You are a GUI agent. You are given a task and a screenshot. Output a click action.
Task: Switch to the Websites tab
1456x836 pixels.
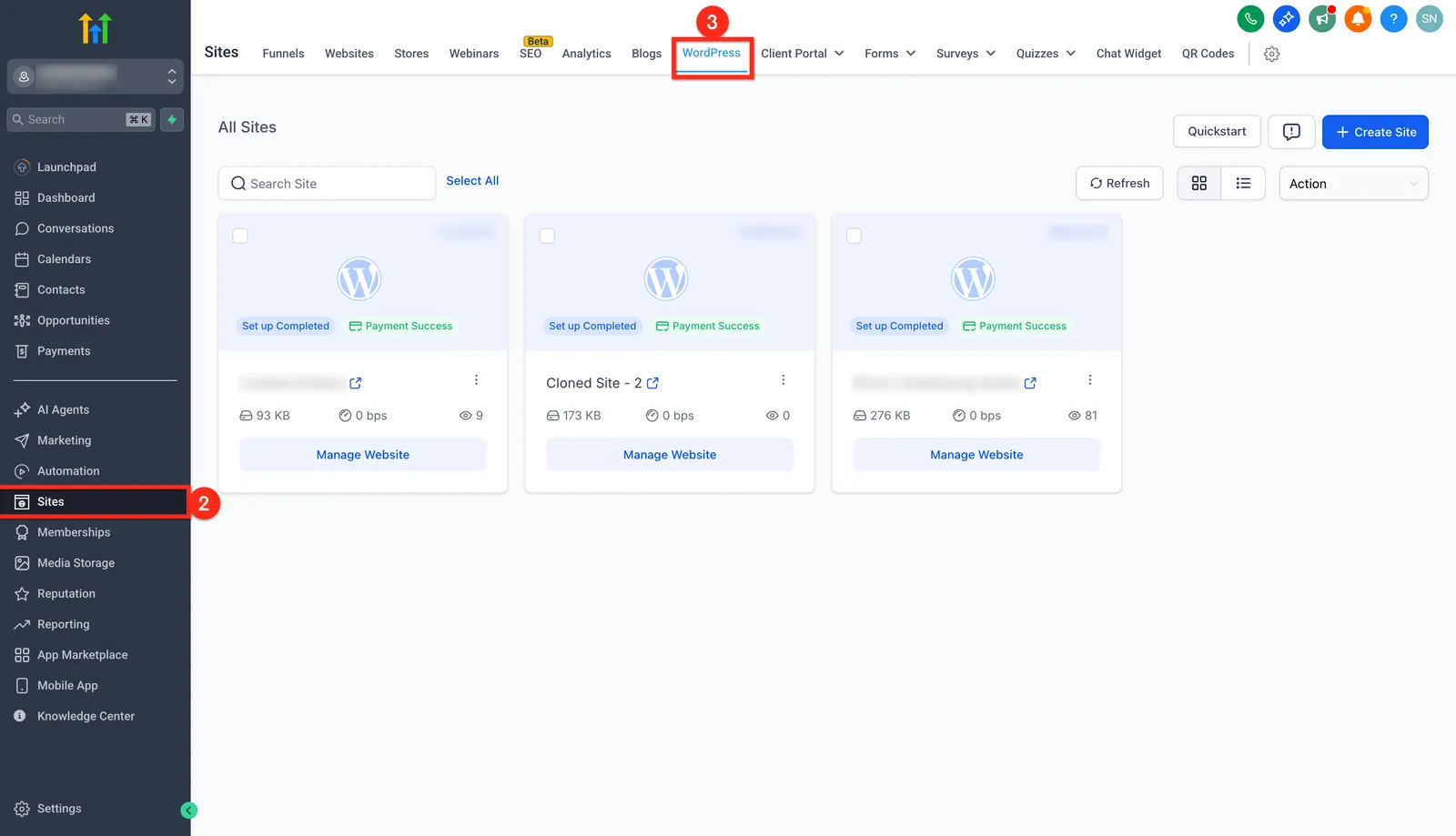point(349,54)
